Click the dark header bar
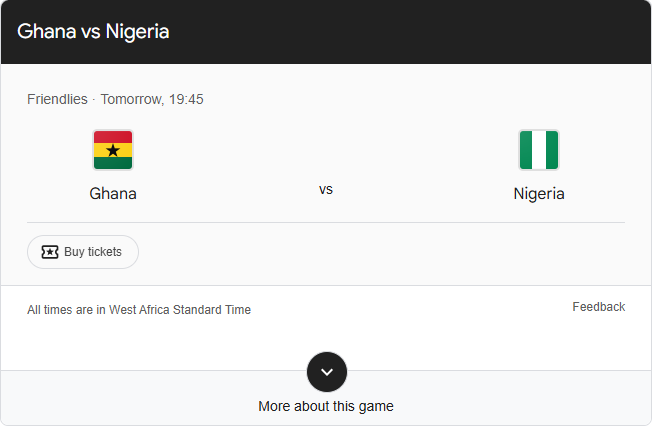Image resolution: width=652 pixels, height=428 pixels. point(326,32)
